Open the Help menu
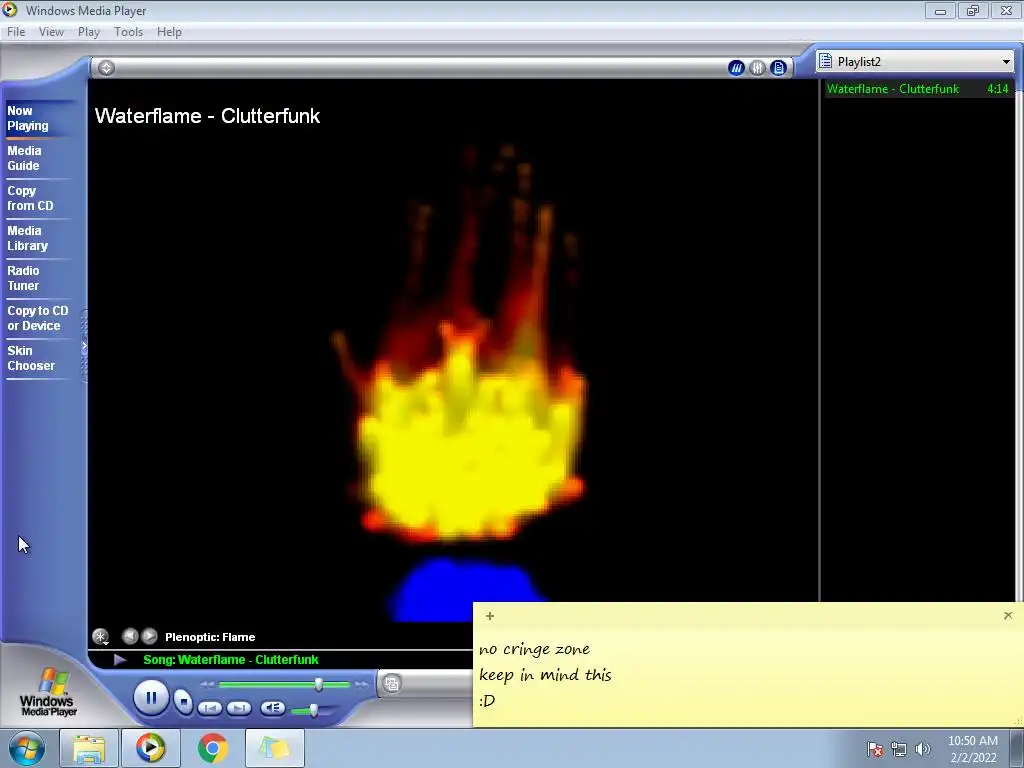Image resolution: width=1024 pixels, height=768 pixels. [x=169, y=32]
